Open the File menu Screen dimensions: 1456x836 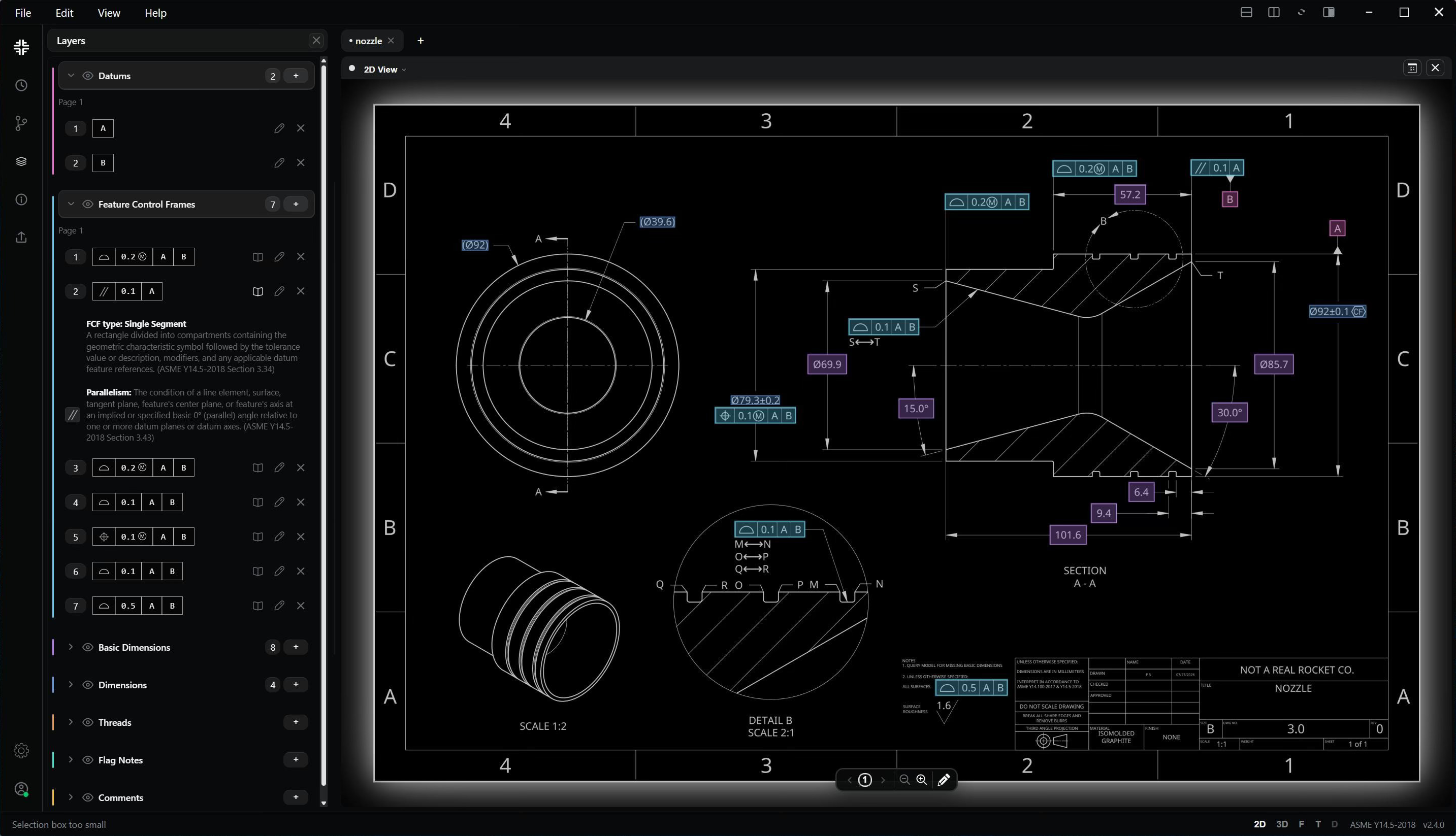pyautogui.click(x=23, y=13)
